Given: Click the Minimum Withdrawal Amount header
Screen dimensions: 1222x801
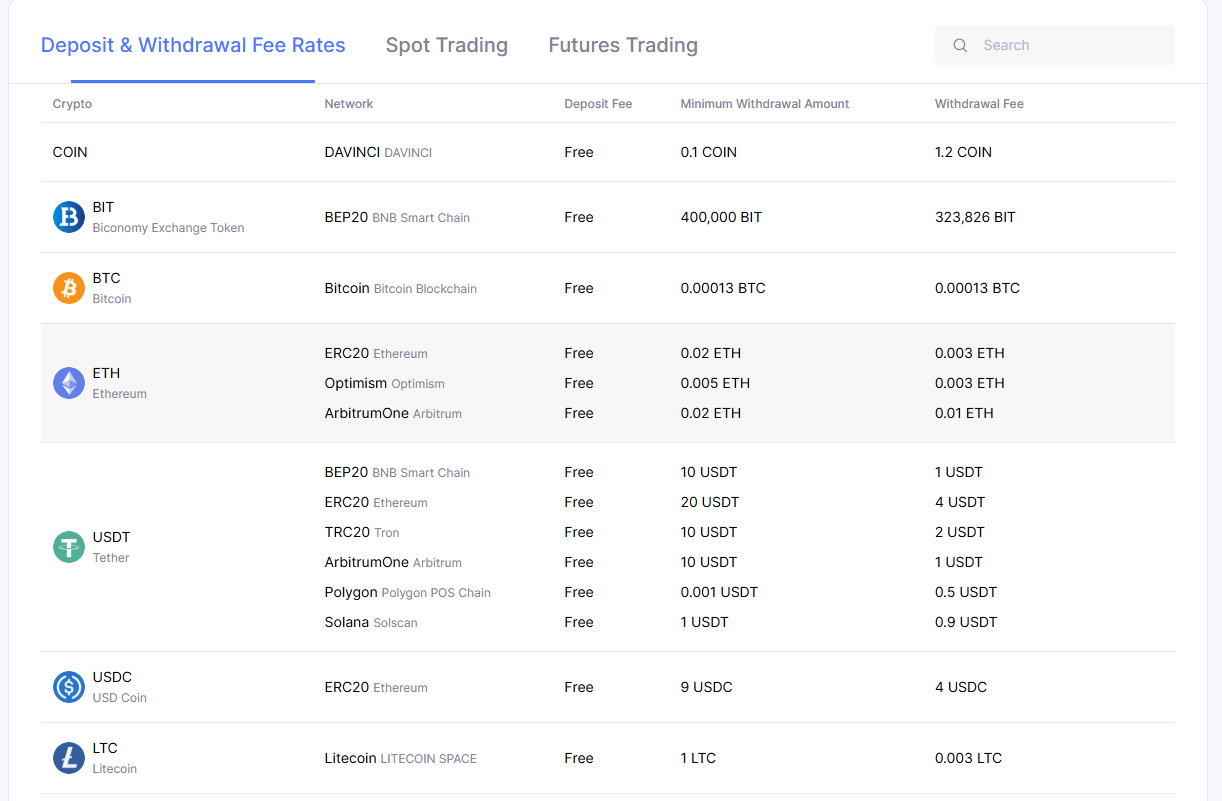Looking at the screenshot, I should (765, 104).
